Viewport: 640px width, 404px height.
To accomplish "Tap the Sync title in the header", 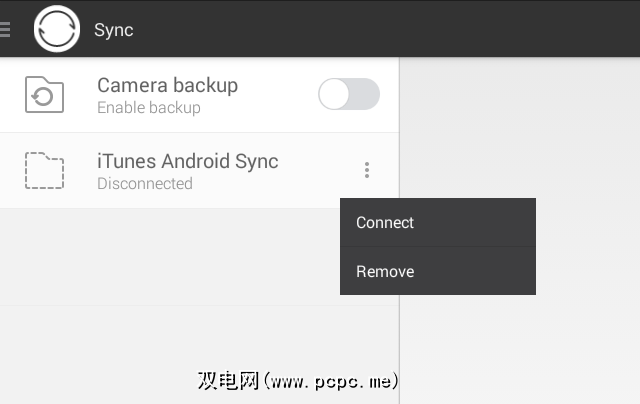I will 113,29.
